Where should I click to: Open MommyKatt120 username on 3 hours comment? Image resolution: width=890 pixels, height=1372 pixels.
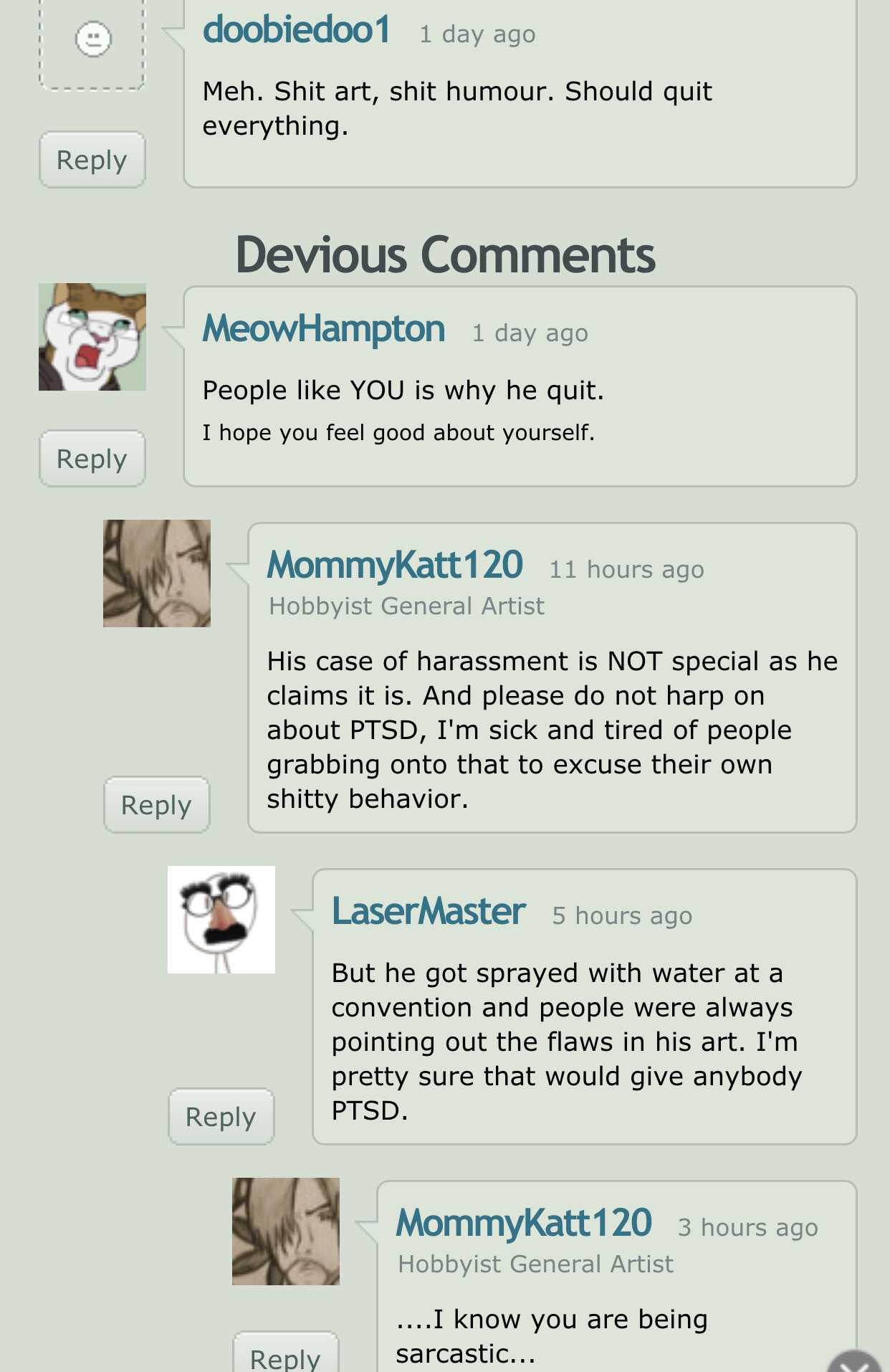[524, 1223]
